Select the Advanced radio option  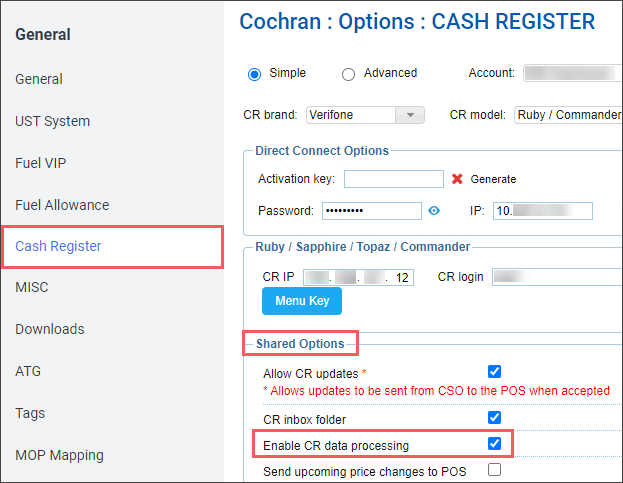tap(348, 73)
